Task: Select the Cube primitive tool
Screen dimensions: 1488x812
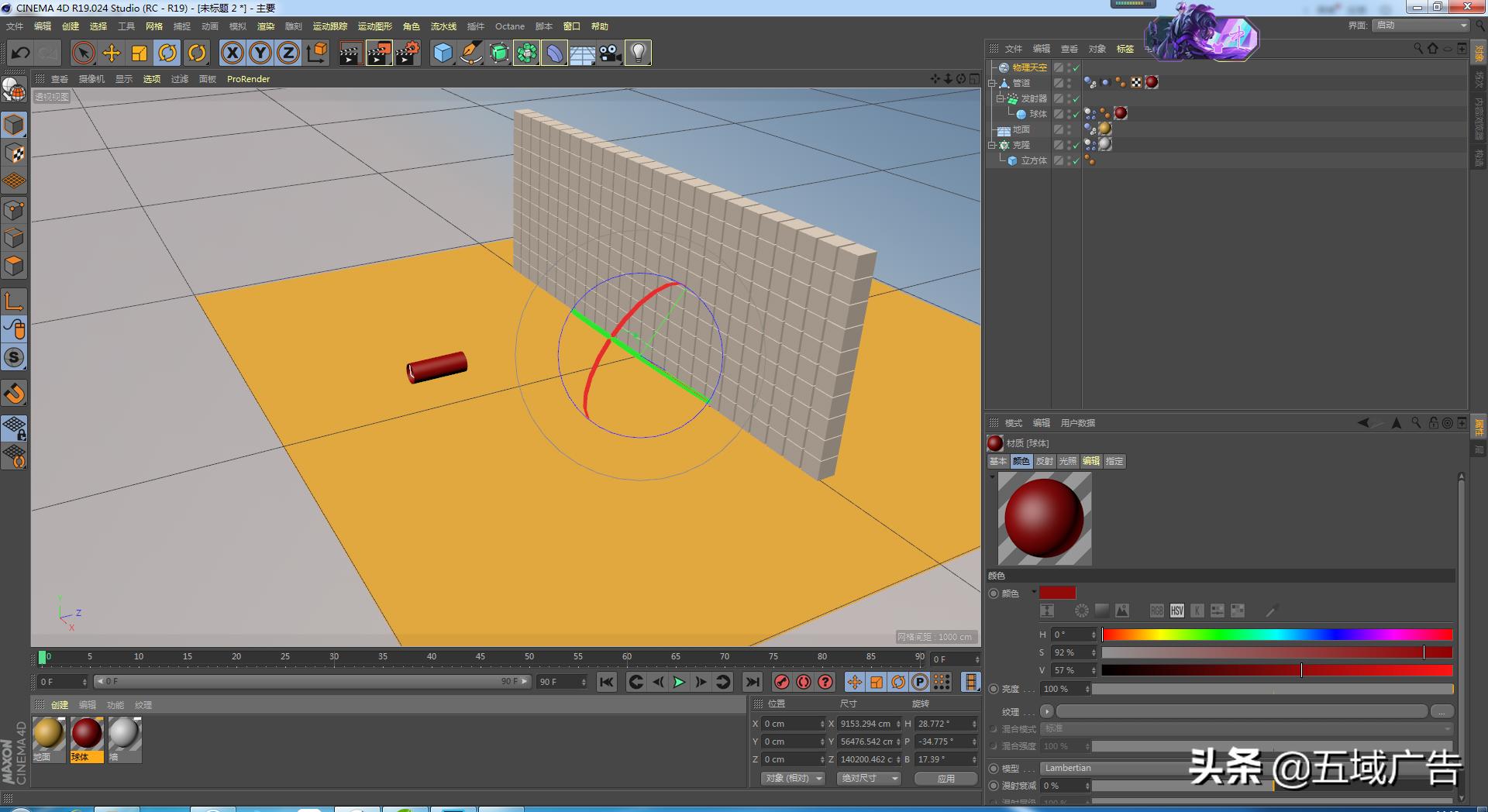Action: (x=442, y=54)
